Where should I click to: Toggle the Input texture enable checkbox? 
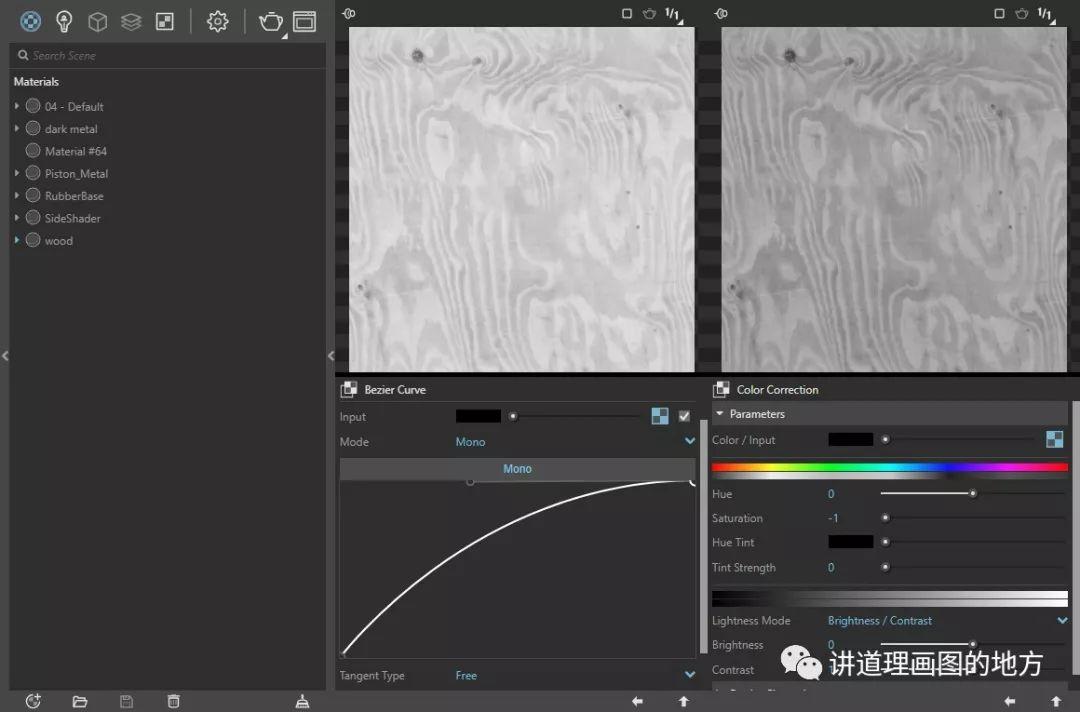click(684, 416)
